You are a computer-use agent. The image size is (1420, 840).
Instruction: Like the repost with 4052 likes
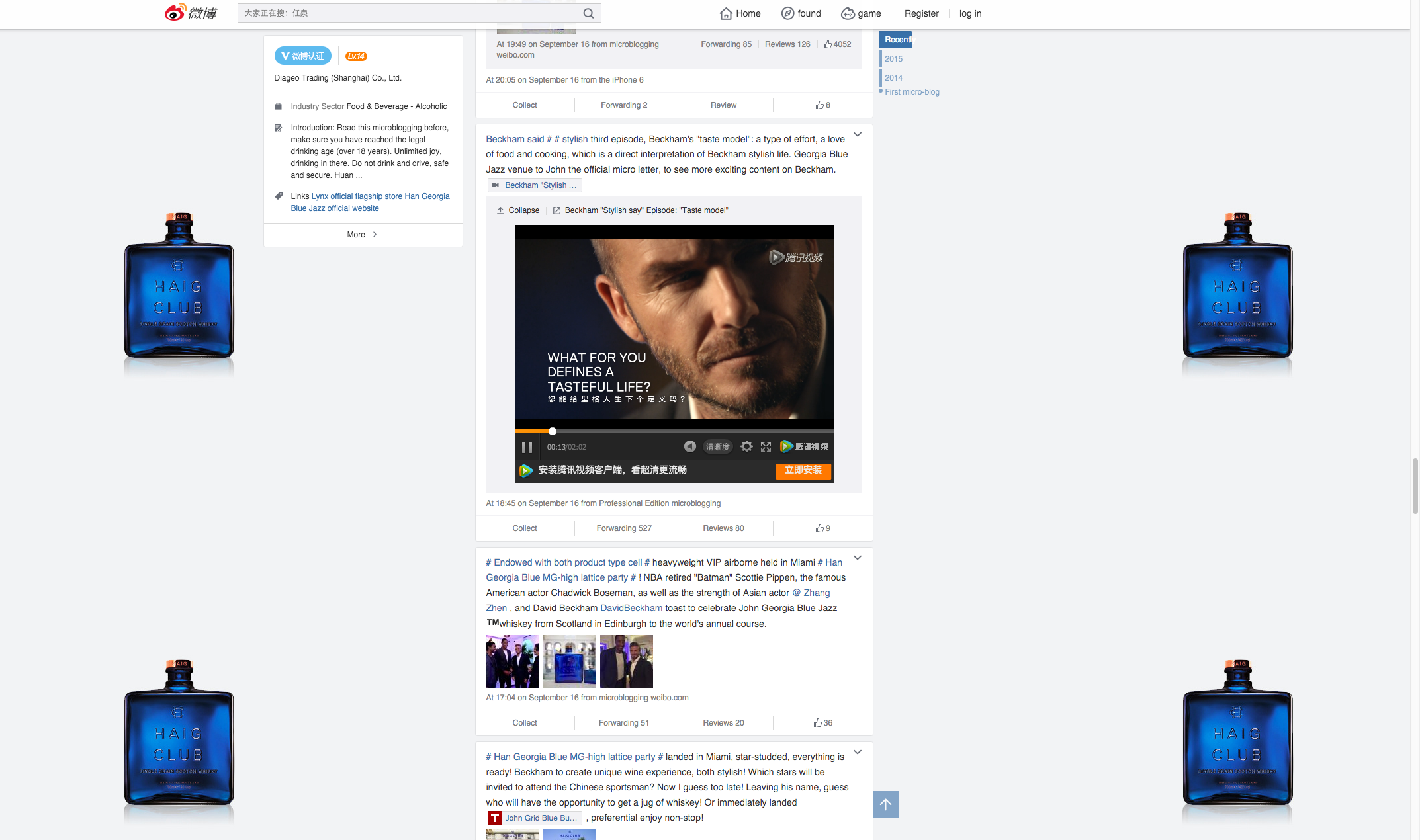point(837,44)
